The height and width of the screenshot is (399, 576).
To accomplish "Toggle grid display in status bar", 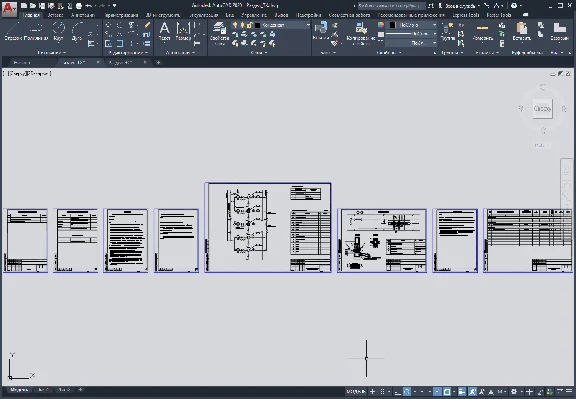I will 372,392.
